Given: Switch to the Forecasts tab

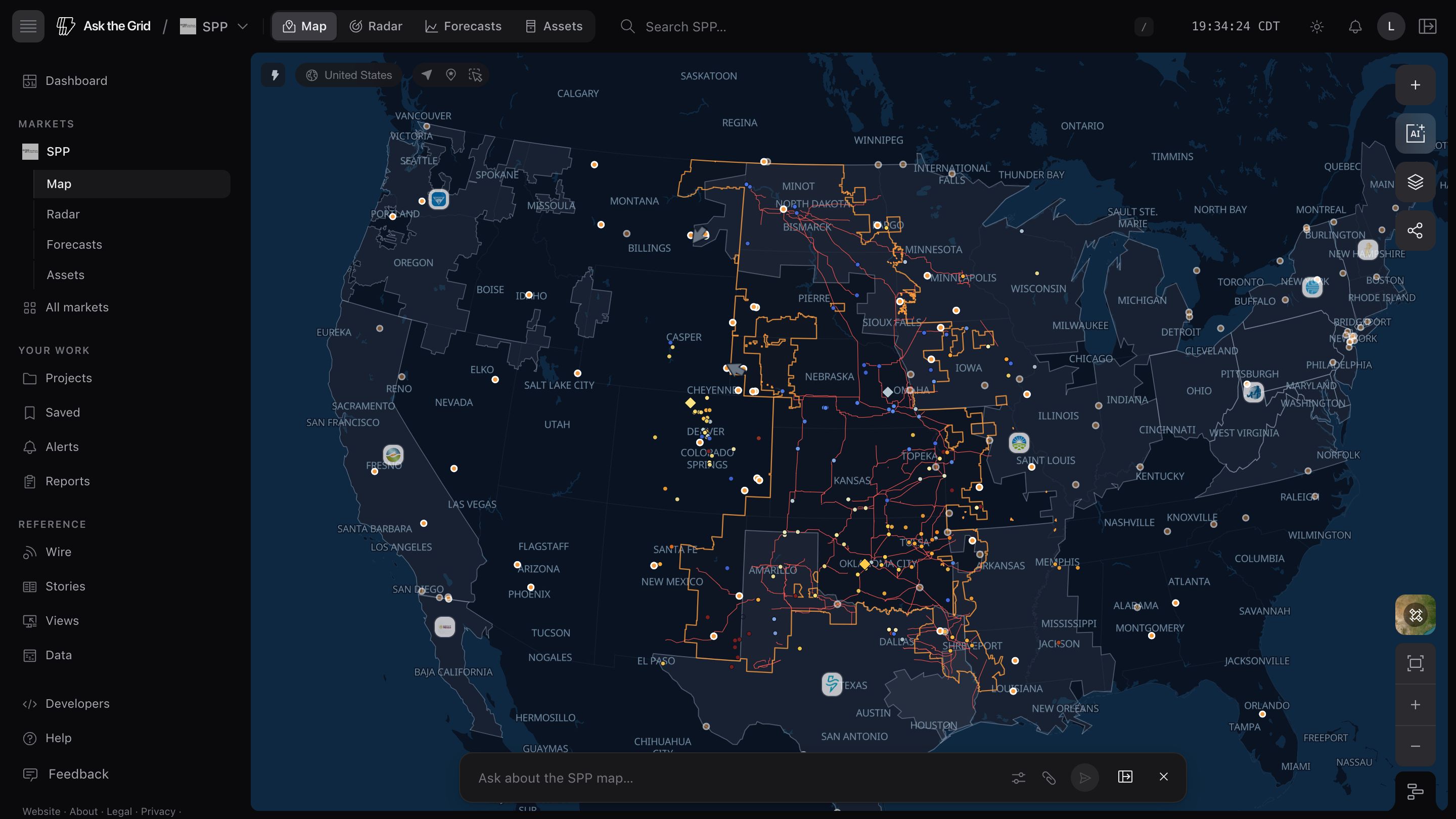Looking at the screenshot, I should (464, 26).
